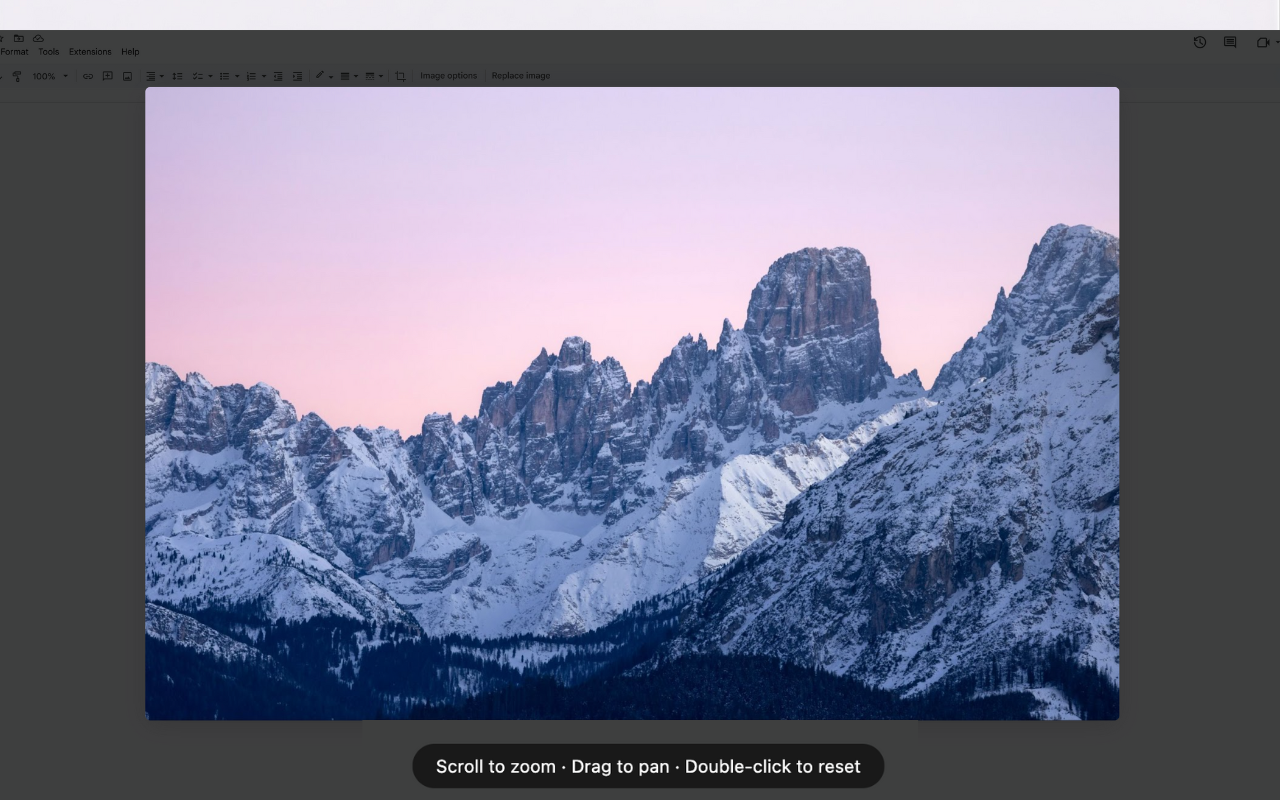
Task: Select the crop image tool
Action: click(400, 76)
